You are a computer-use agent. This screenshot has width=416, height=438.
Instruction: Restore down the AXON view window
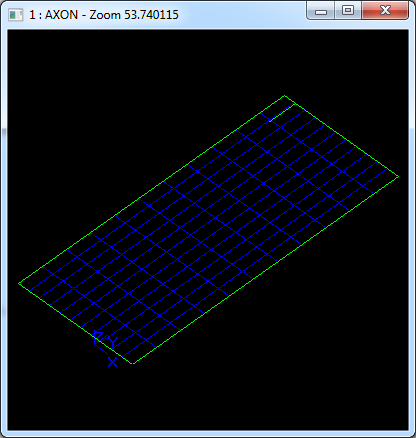(x=348, y=11)
